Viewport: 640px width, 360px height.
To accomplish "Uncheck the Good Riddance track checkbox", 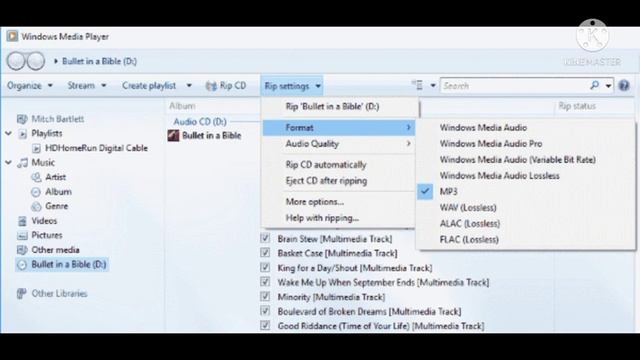I will click(x=265, y=326).
